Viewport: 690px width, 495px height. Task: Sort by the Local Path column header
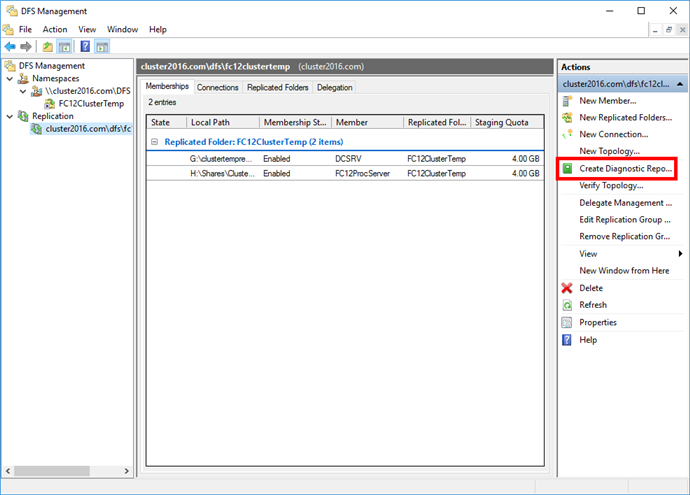coord(223,122)
